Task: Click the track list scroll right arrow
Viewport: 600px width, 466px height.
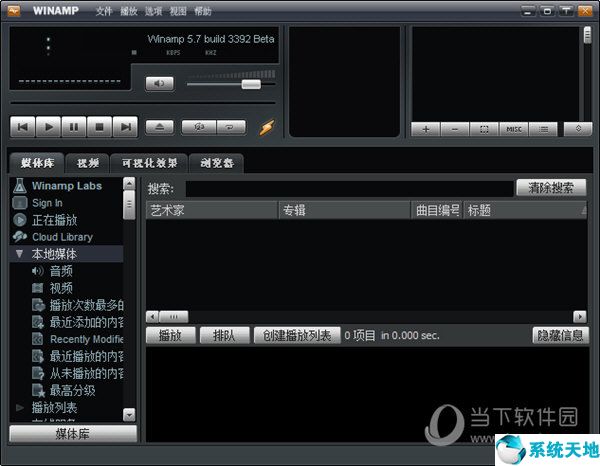Action: [x=579, y=317]
